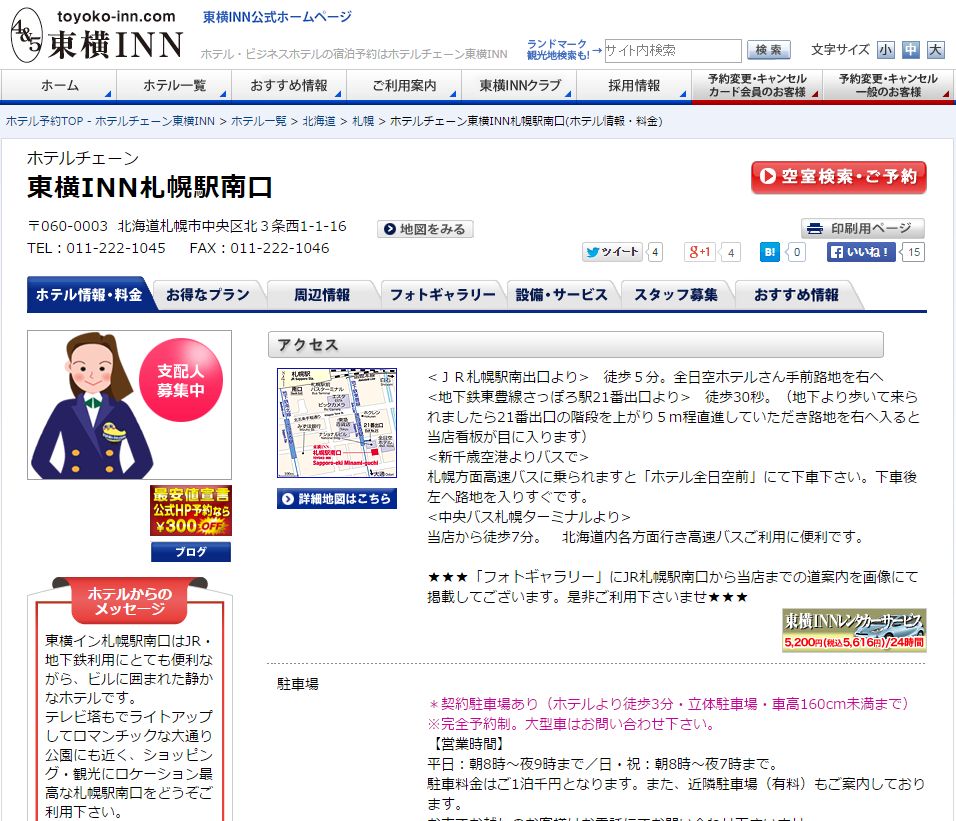Viewport: 956px width, 821px height.
Task: Click the ＊契約駐車場あり pink notice text
Action: tap(668, 704)
